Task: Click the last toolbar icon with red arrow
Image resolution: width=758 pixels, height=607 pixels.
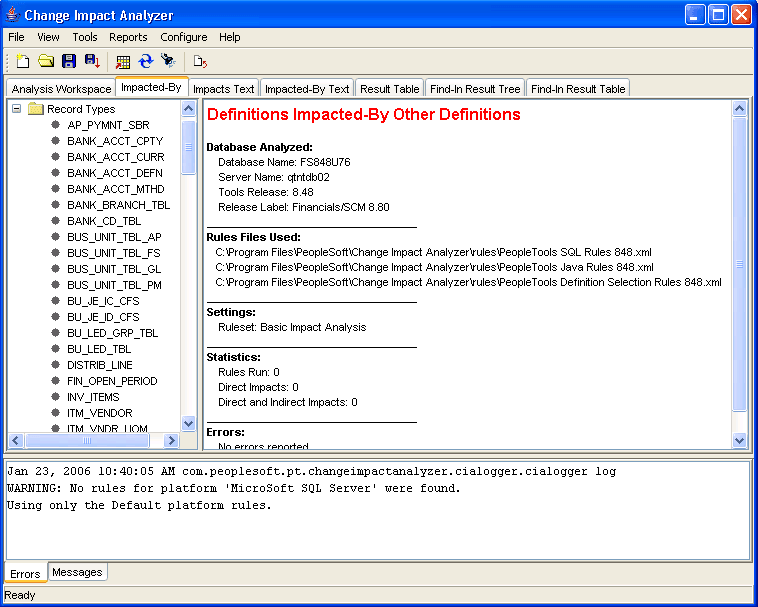Action: (200, 61)
